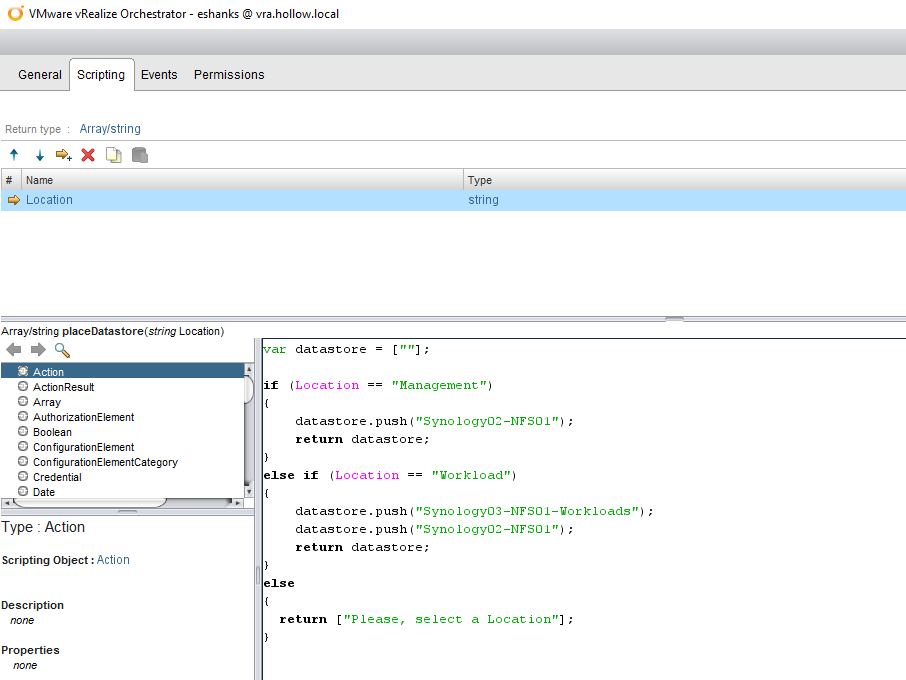906x680 pixels.
Task: Go to the Permissions tab
Action: click(229, 75)
